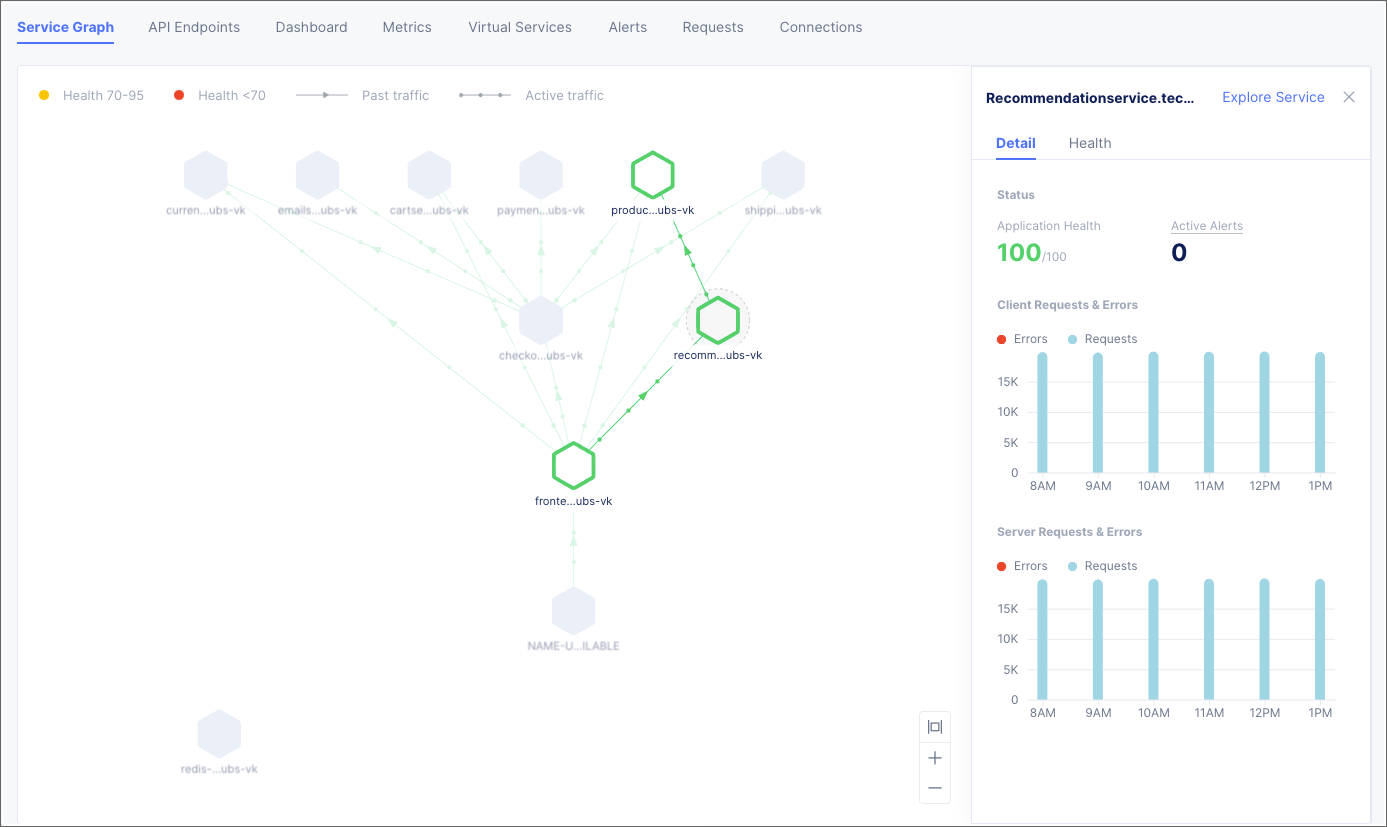Open the Alerts tab
1387x827 pixels.
pos(627,27)
